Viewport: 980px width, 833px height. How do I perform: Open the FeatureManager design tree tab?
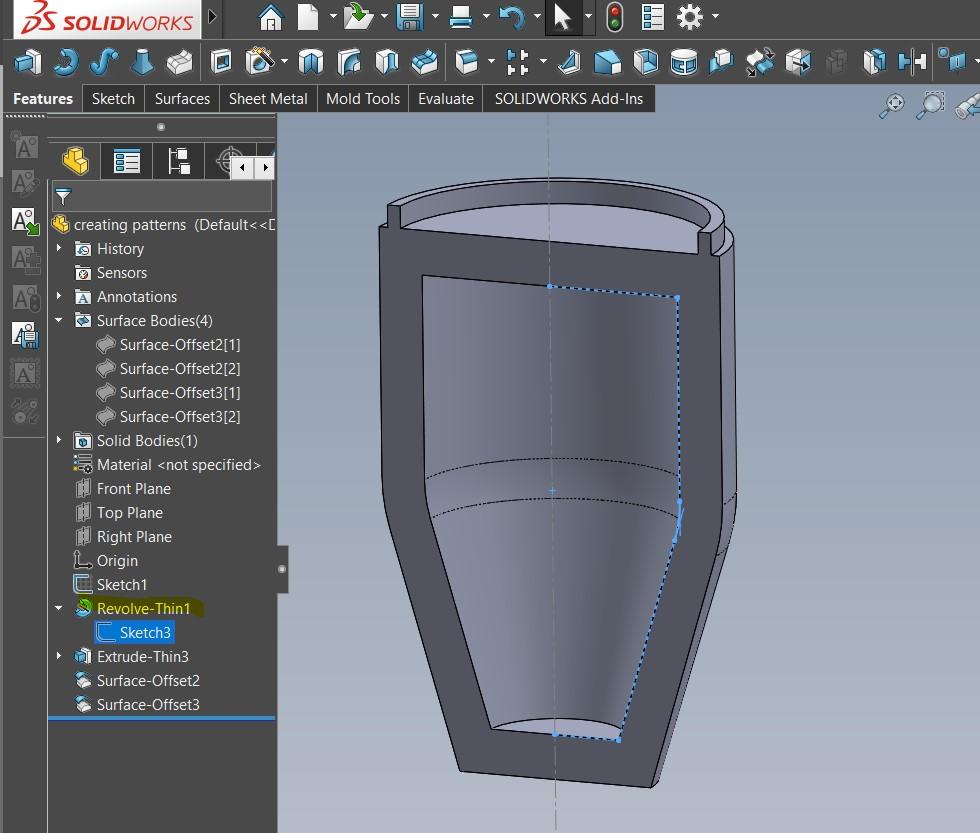pyautogui.click(x=75, y=161)
